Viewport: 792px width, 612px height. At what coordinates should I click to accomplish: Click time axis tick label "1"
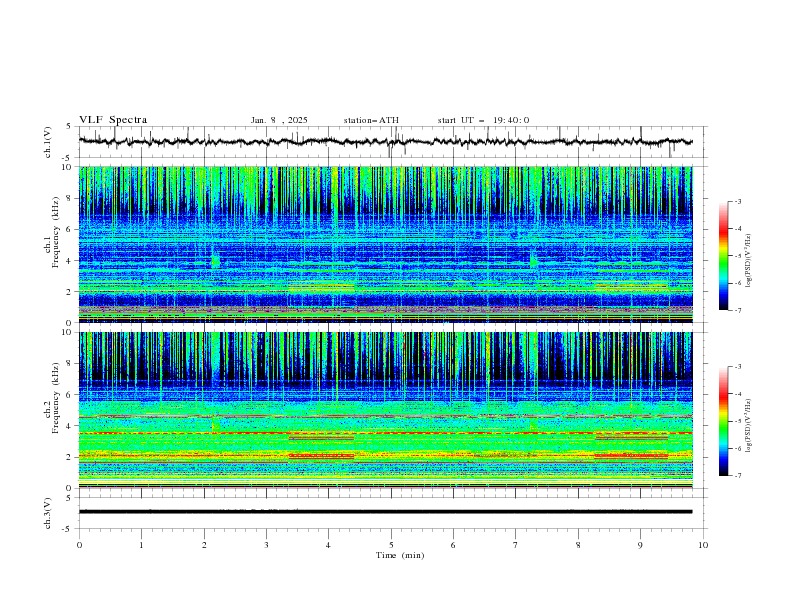pyautogui.click(x=141, y=545)
